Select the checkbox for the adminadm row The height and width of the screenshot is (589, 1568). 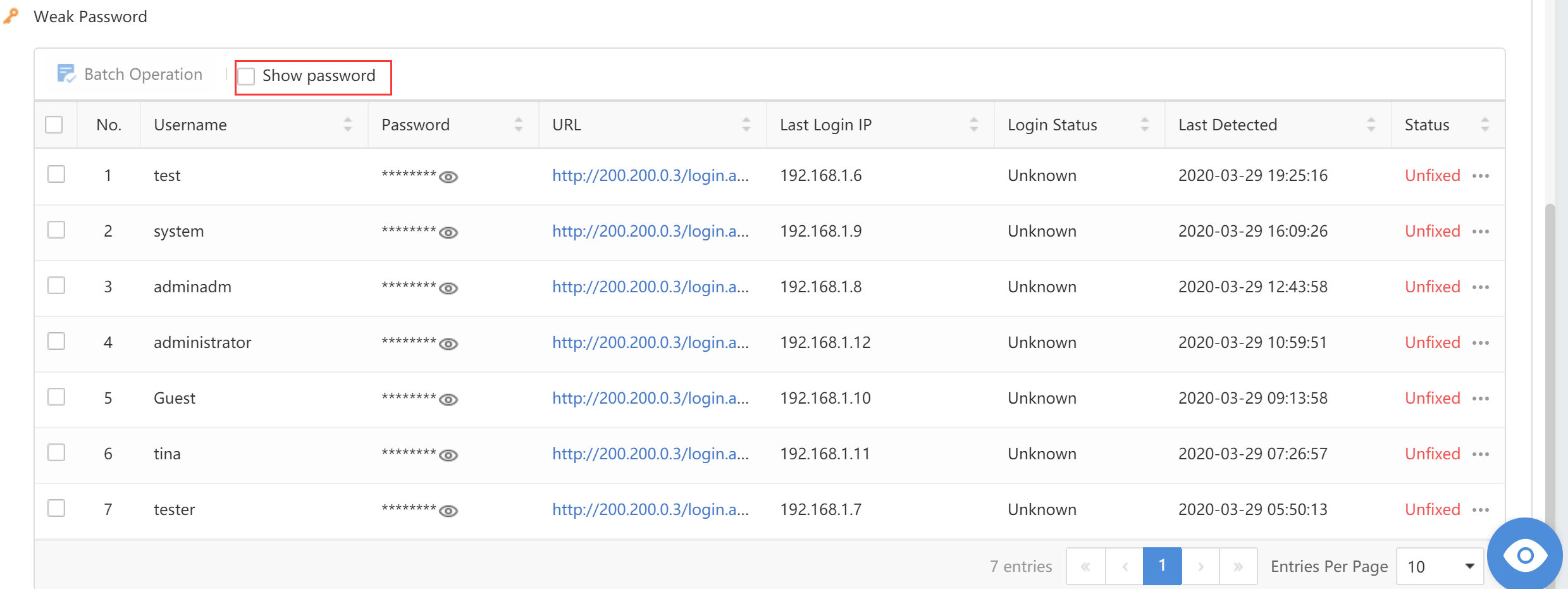tap(56, 286)
